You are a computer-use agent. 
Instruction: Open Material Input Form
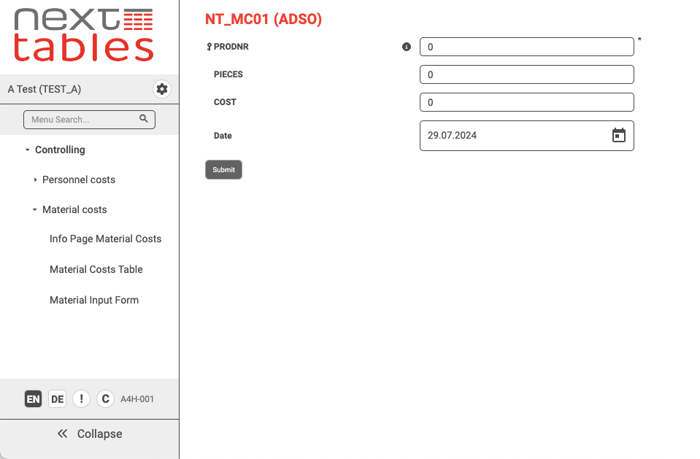click(x=94, y=300)
